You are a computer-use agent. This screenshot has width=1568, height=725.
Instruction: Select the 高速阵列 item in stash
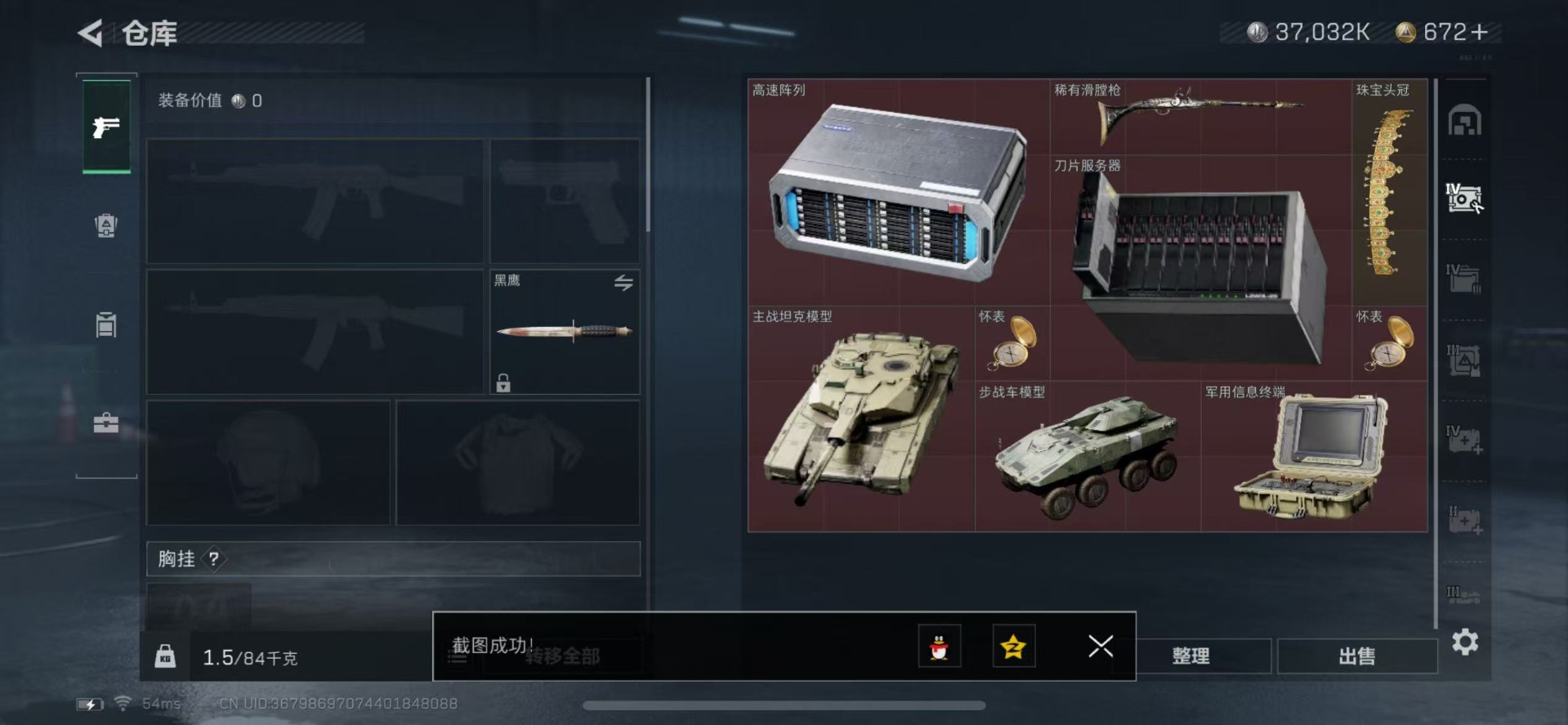point(898,192)
